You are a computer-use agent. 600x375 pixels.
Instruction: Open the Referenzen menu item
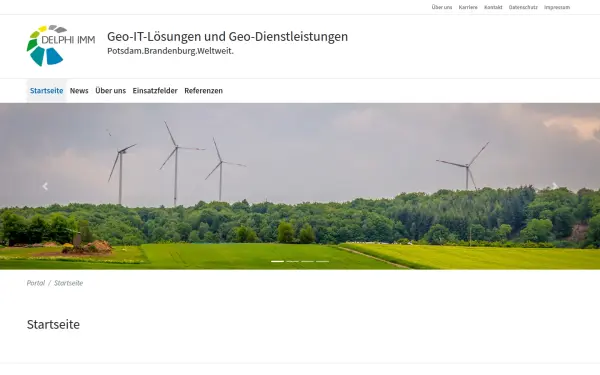[x=204, y=91]
